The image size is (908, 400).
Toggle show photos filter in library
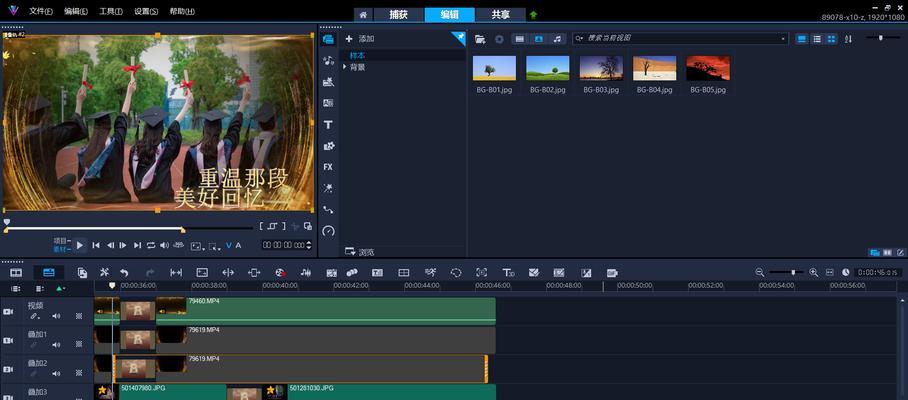click(x=539, y=39)
